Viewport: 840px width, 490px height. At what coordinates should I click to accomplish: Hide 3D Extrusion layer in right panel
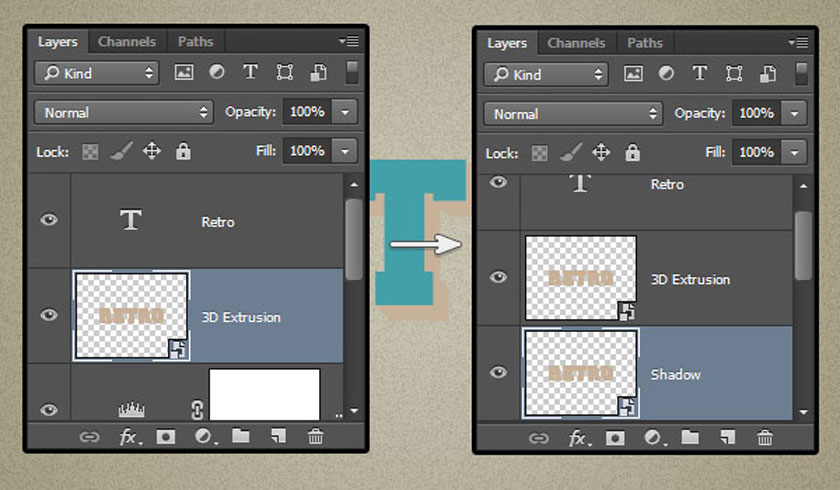pyautogui.click(x=498, y=277)
